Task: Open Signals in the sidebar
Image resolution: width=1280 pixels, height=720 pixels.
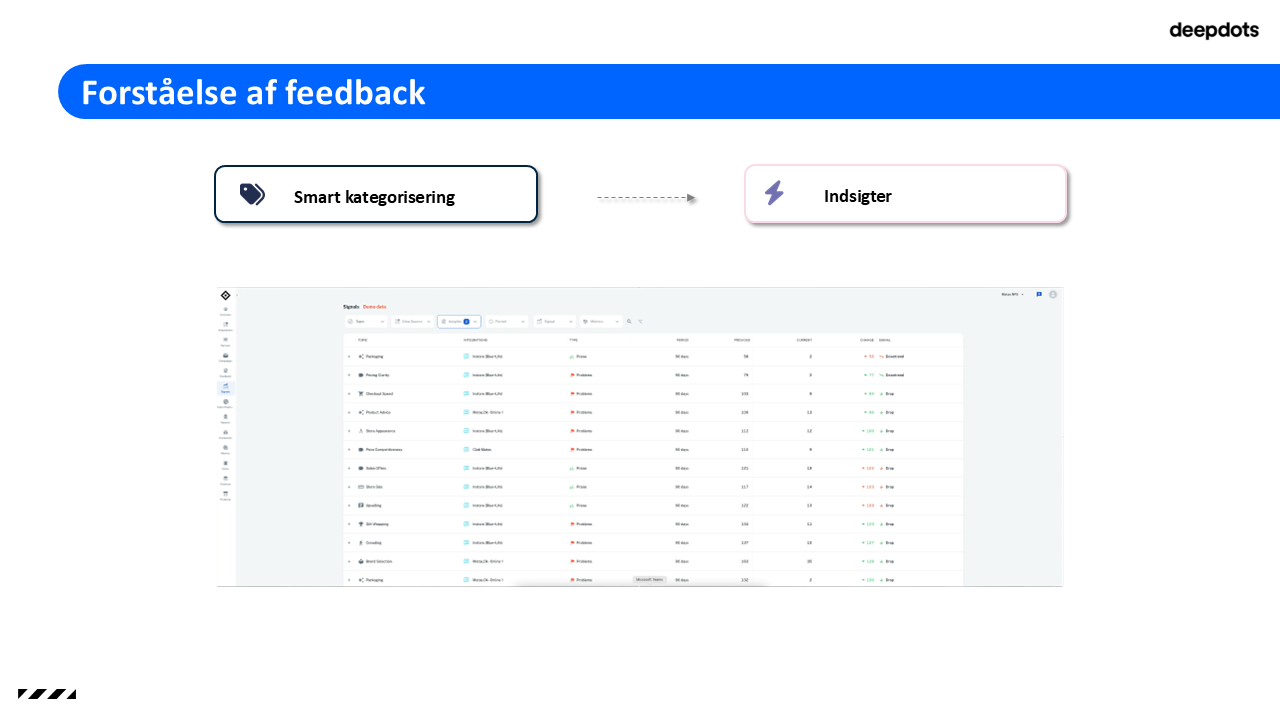Action: [x=225, y=387]
